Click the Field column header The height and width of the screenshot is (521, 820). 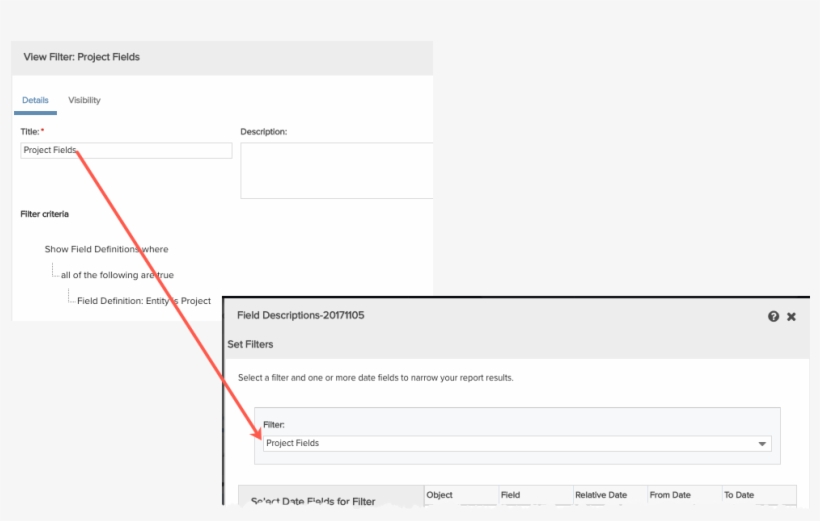[510, 495]
